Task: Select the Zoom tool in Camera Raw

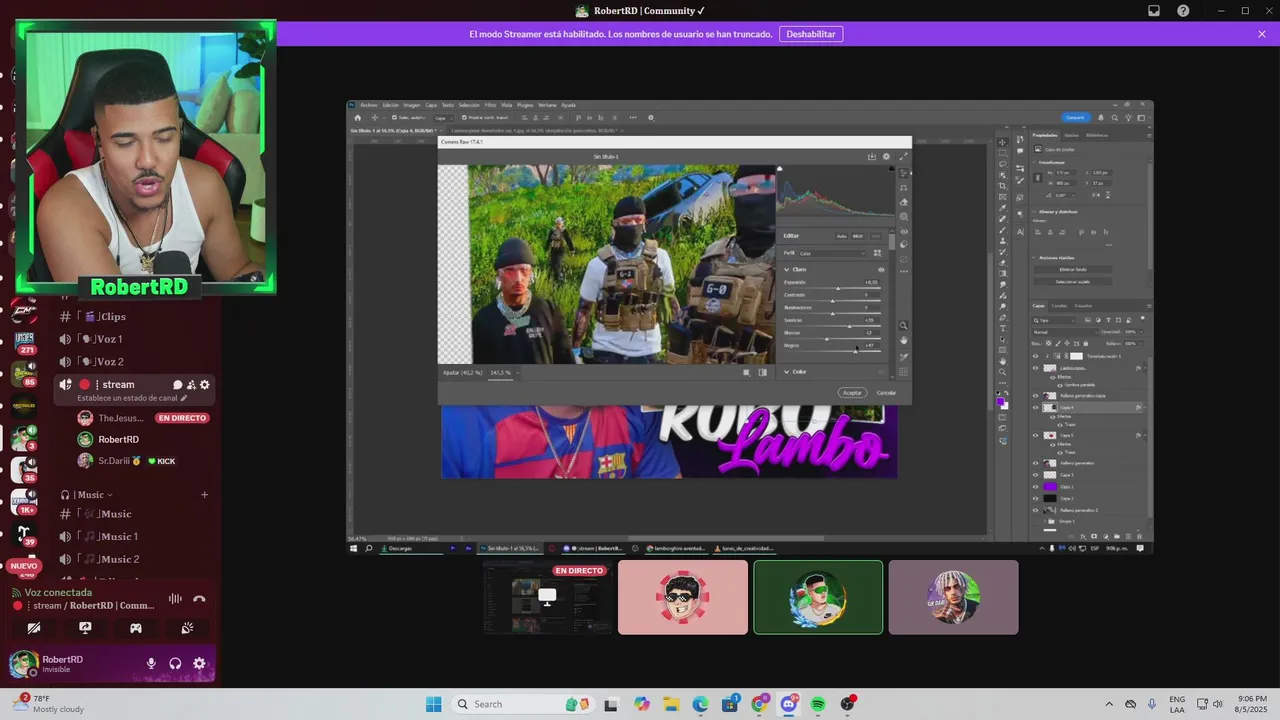Action: click(904, 326)
